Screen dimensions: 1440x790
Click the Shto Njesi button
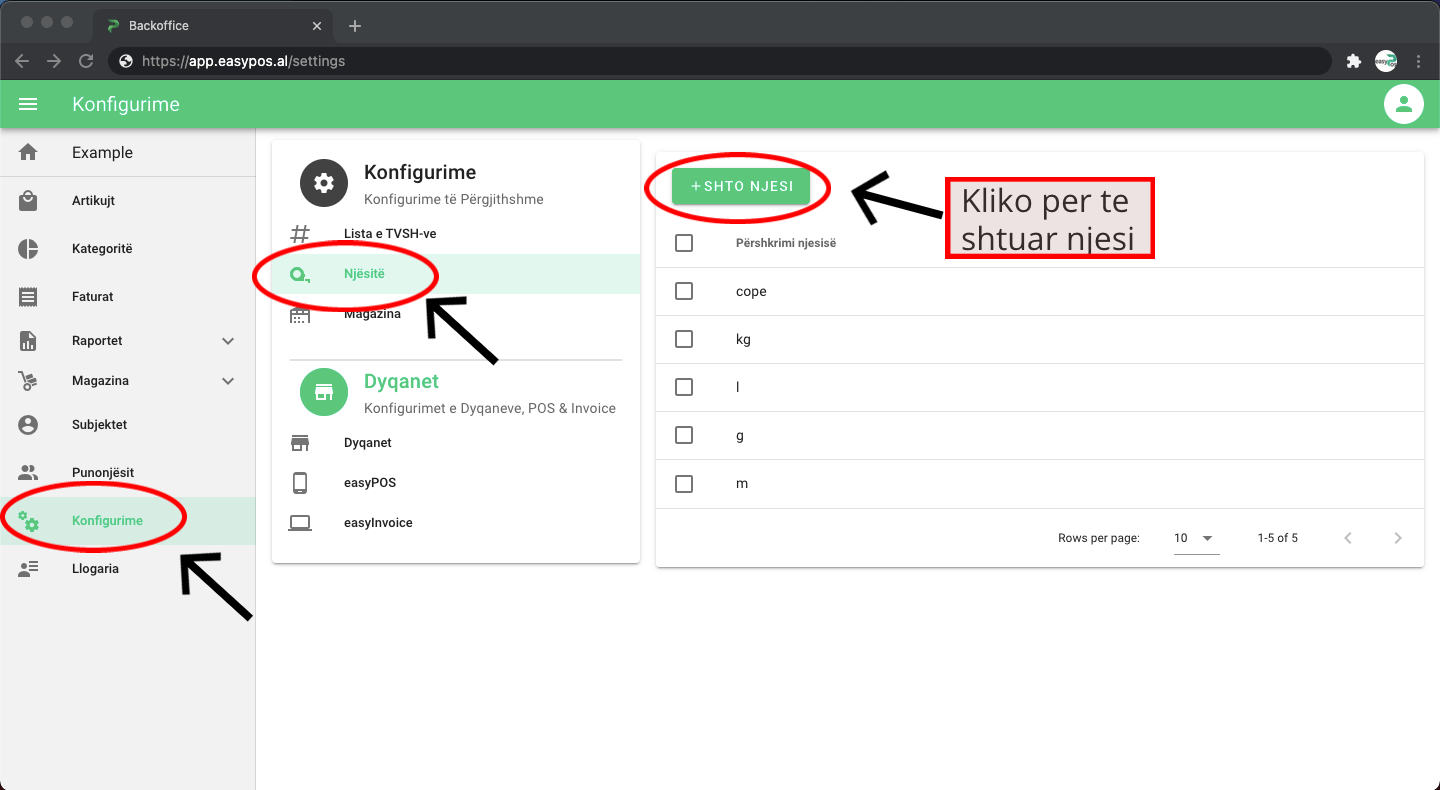coord(741,186)
